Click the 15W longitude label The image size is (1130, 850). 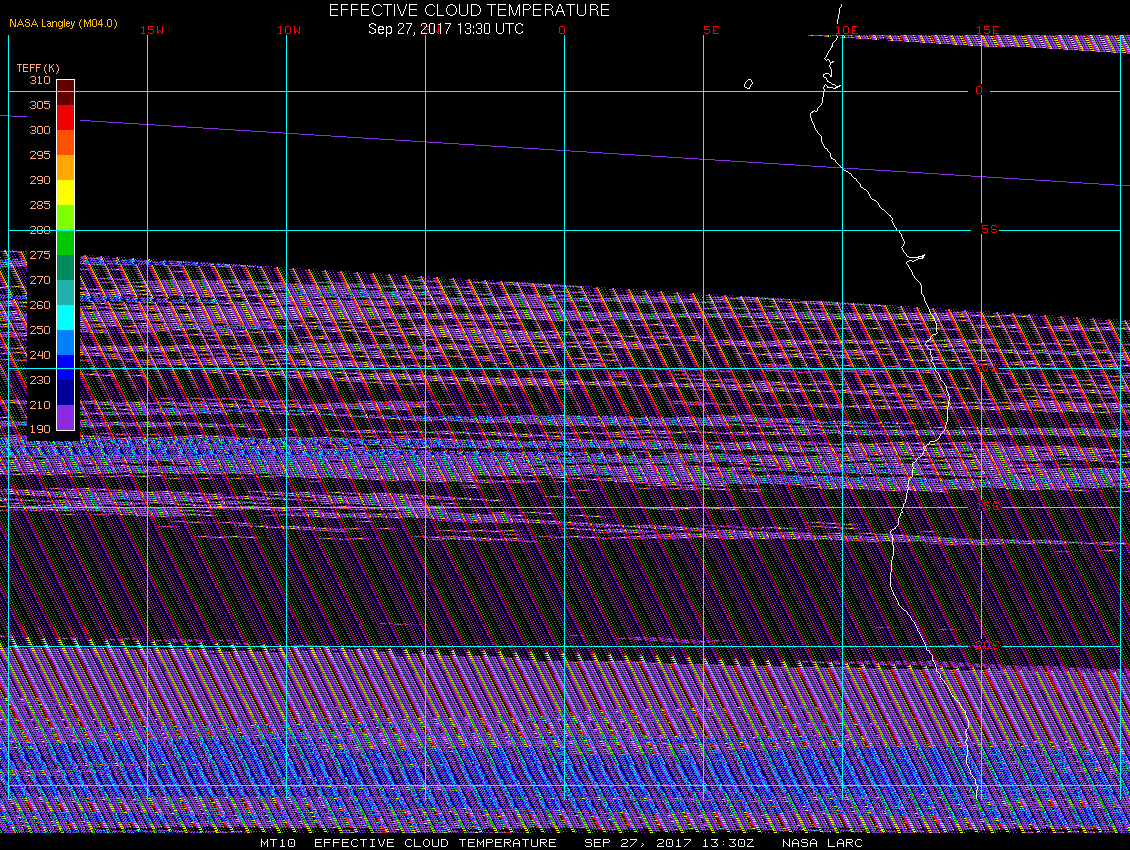coord(152,30)
